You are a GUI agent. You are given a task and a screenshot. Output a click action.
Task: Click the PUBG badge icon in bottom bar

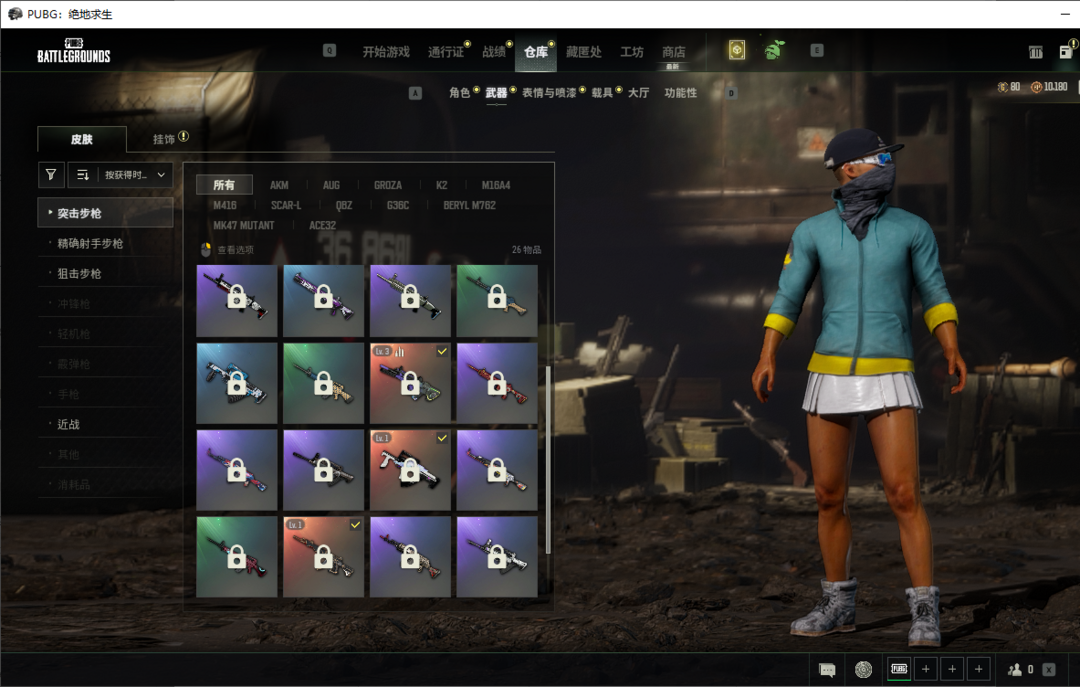[x=899, y=669]
